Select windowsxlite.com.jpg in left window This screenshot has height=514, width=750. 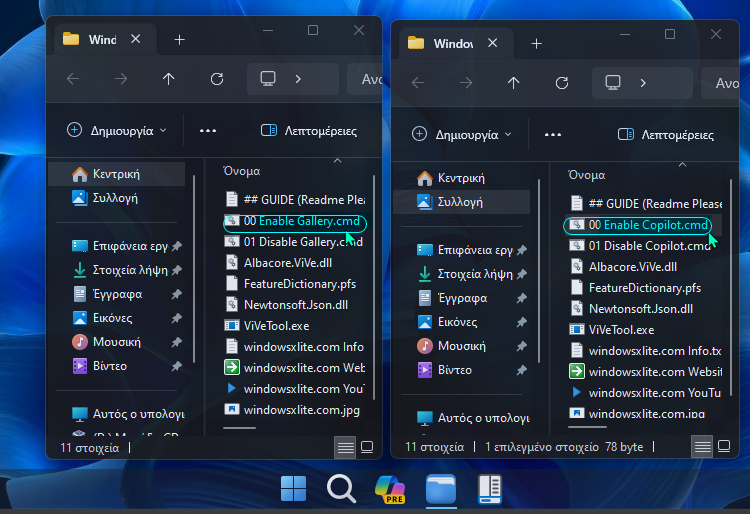[x=293, y=410]
